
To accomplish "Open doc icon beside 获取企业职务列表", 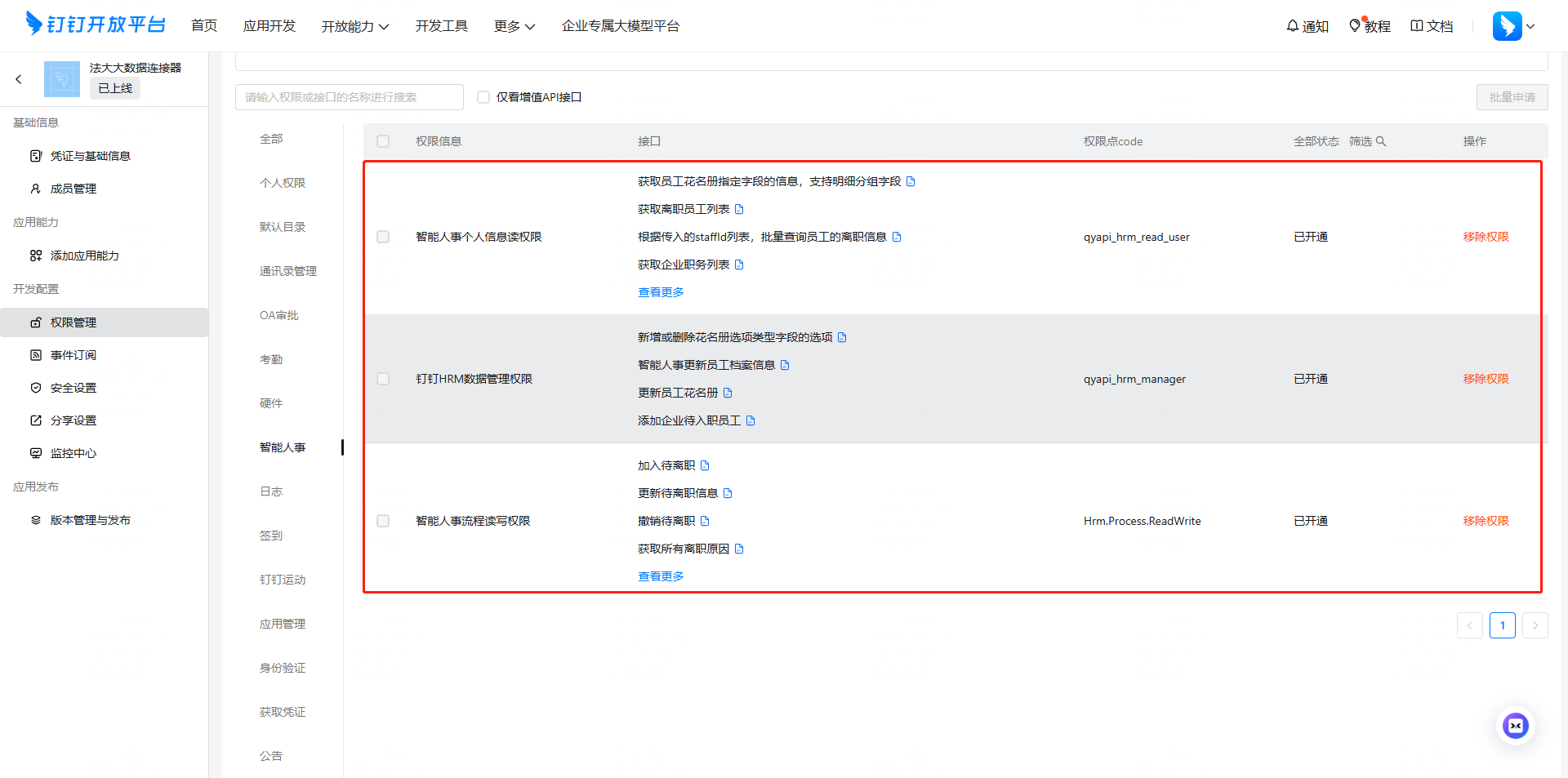I will pyautogui.click(x=739, y=265).
